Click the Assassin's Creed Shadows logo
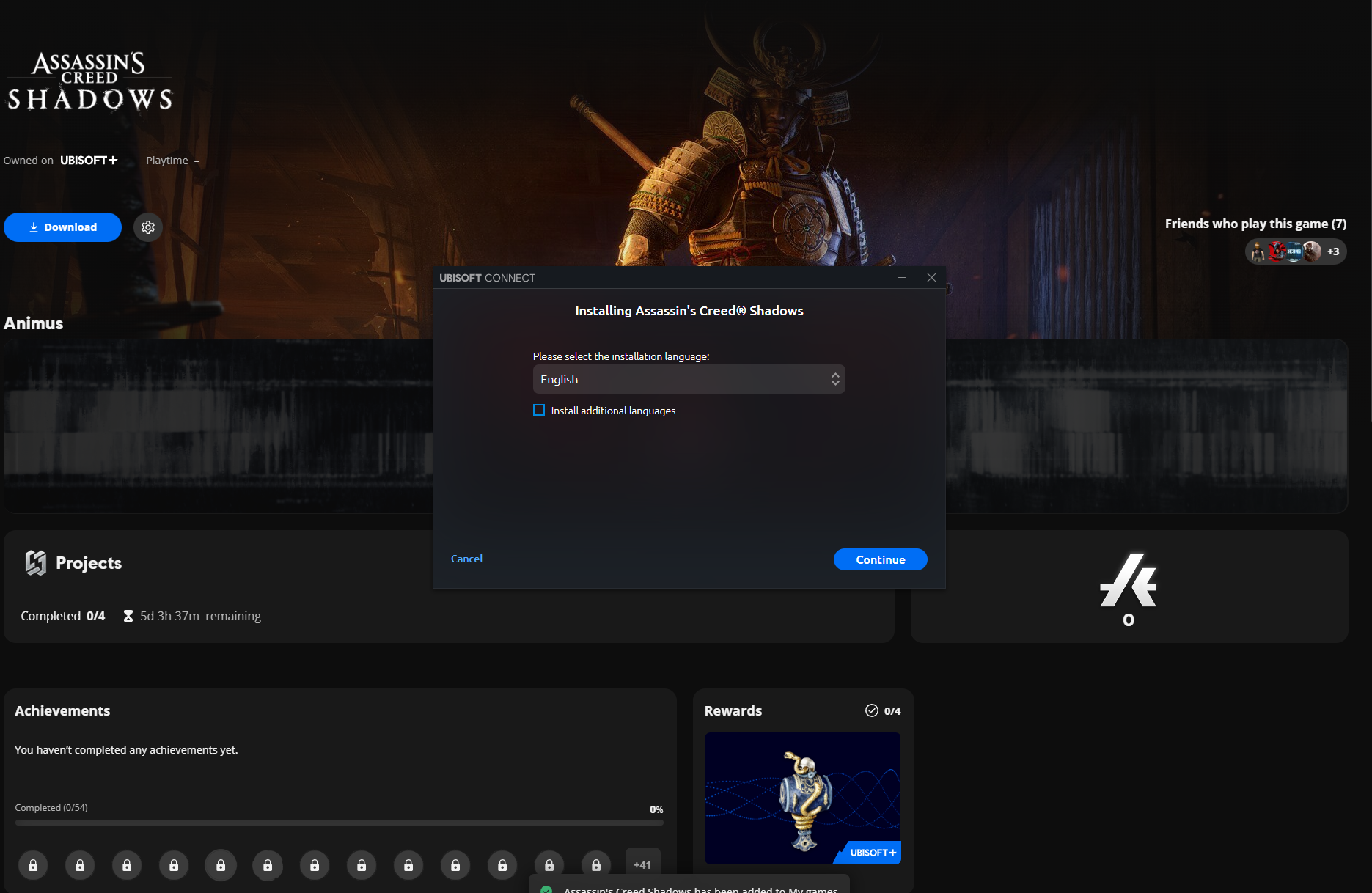1372x893 pixels. click(x=89, y=81)
